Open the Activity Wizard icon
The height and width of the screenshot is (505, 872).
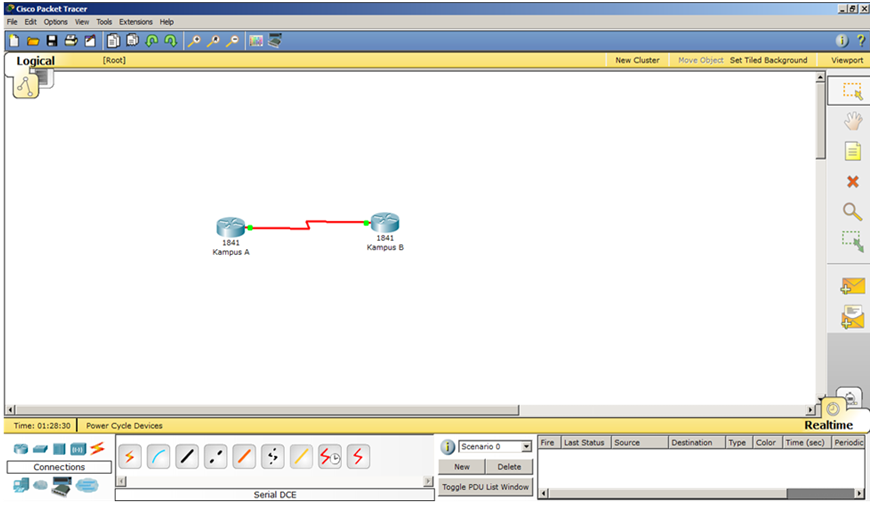coord(90,41)
